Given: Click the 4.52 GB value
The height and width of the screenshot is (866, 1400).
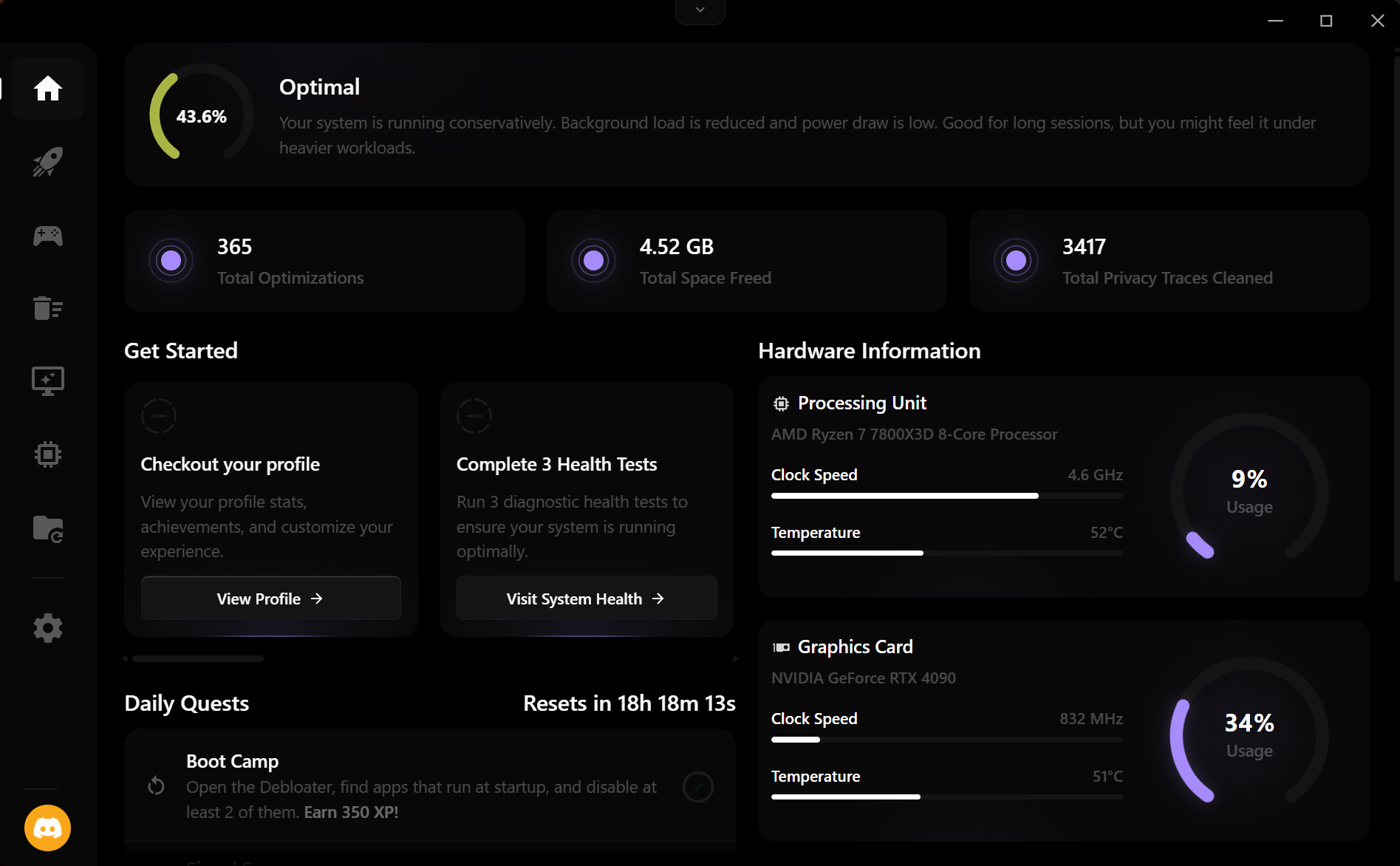Looking at the screenshot, I should click(677, 247).
